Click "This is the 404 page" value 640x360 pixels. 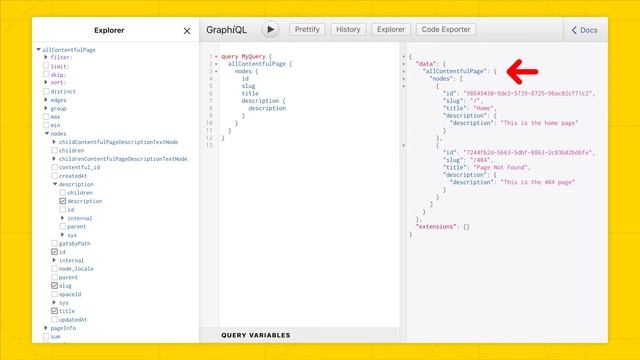point(538,182)
